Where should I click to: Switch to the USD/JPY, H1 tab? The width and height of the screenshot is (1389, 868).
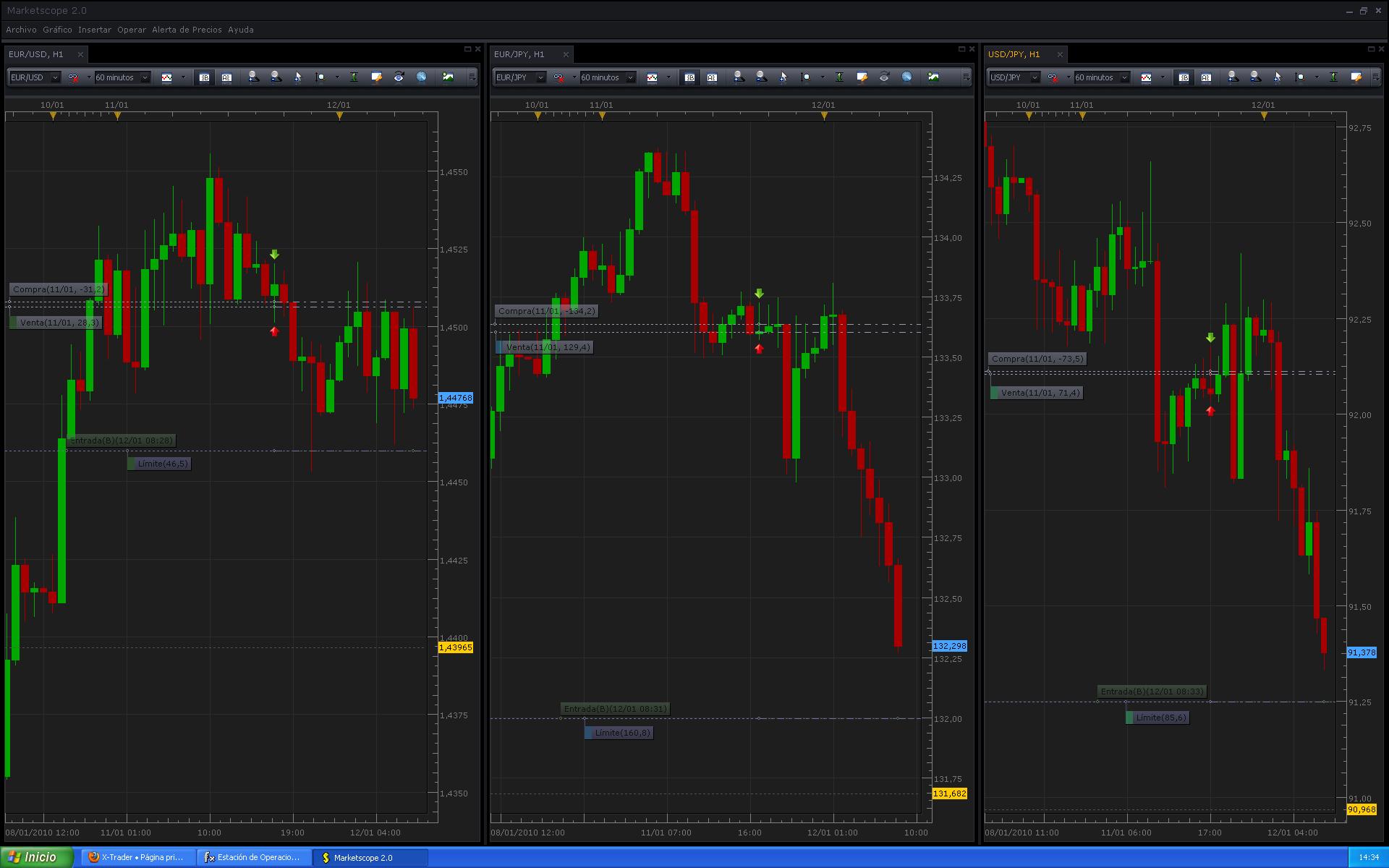1014,54
